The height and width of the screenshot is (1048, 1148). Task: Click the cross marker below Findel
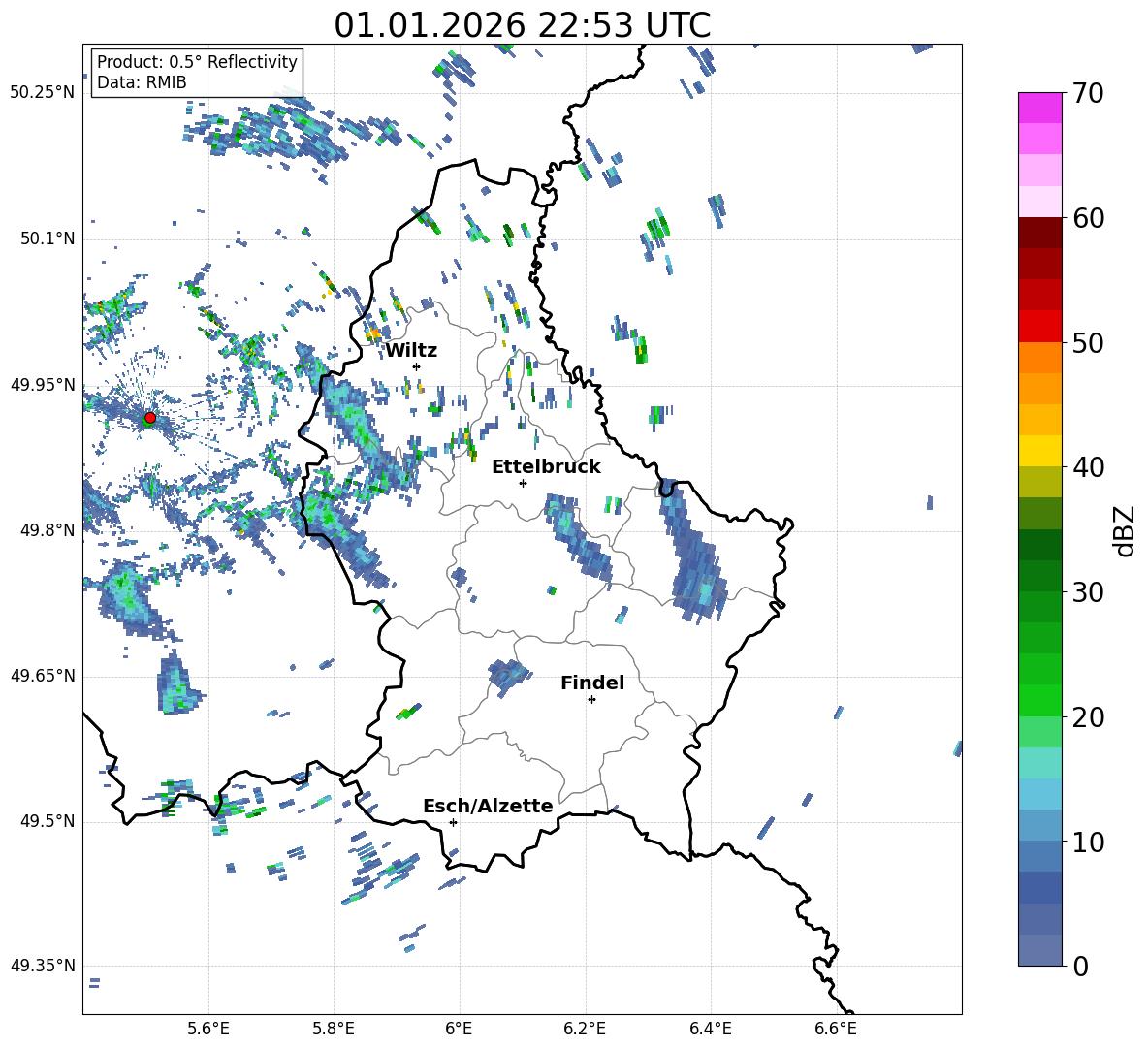click(x=591, y=700)
